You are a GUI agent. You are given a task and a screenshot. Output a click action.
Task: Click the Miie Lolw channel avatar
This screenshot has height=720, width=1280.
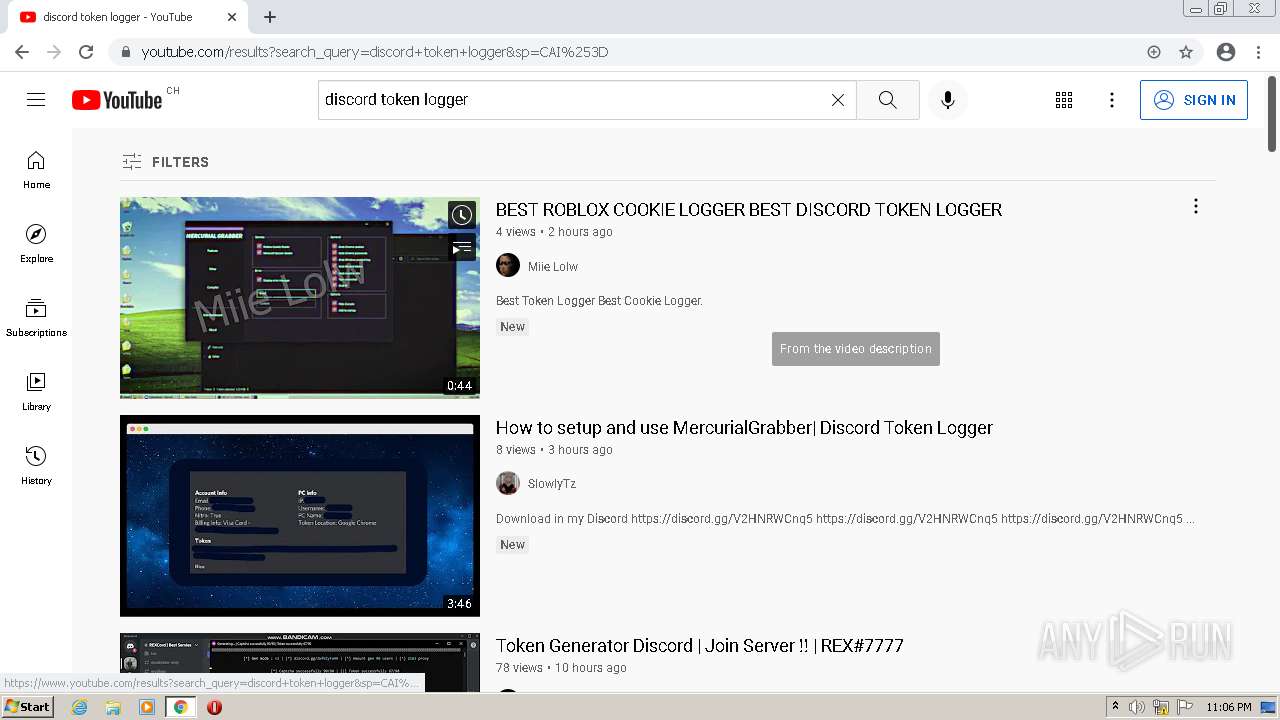click(508, 265)
